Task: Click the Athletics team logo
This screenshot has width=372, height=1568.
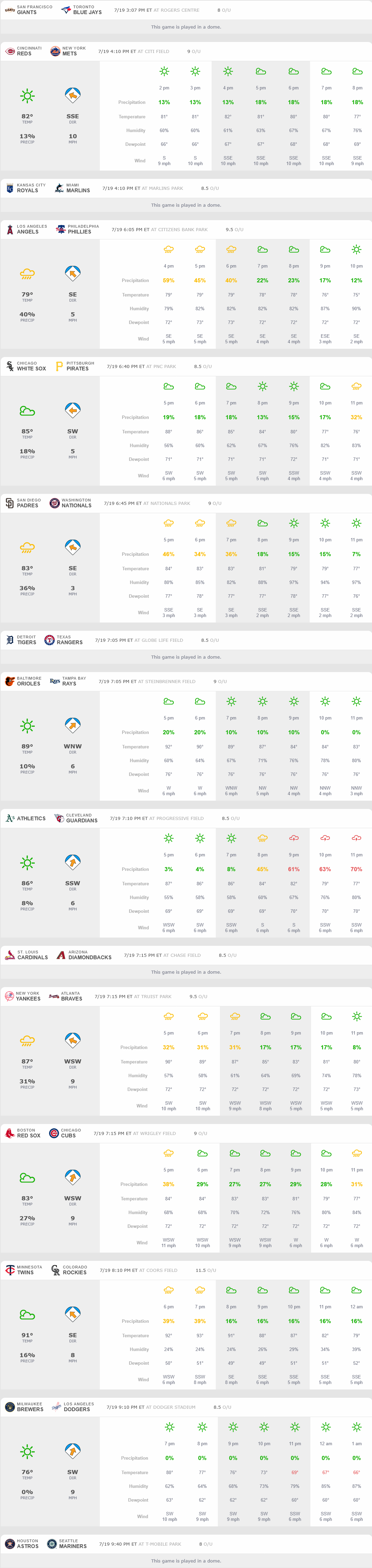Action: click(x=10, y=819)
